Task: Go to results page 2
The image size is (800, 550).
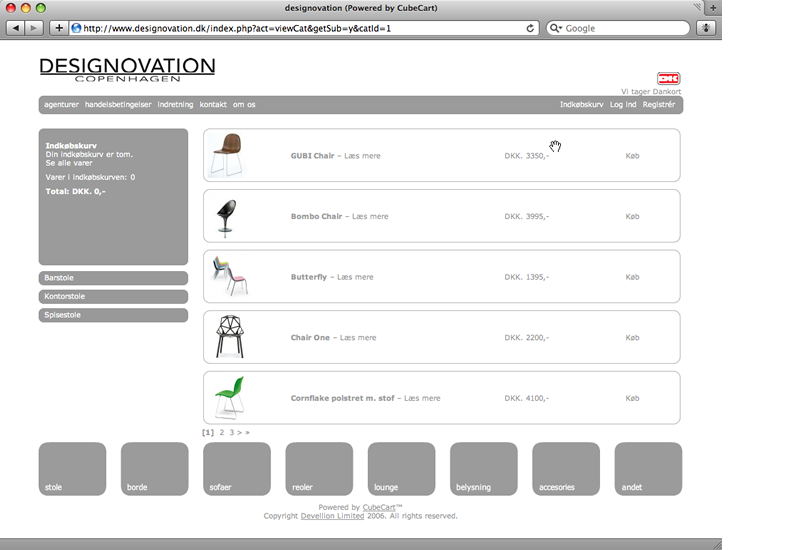Action: click(222, 433)
